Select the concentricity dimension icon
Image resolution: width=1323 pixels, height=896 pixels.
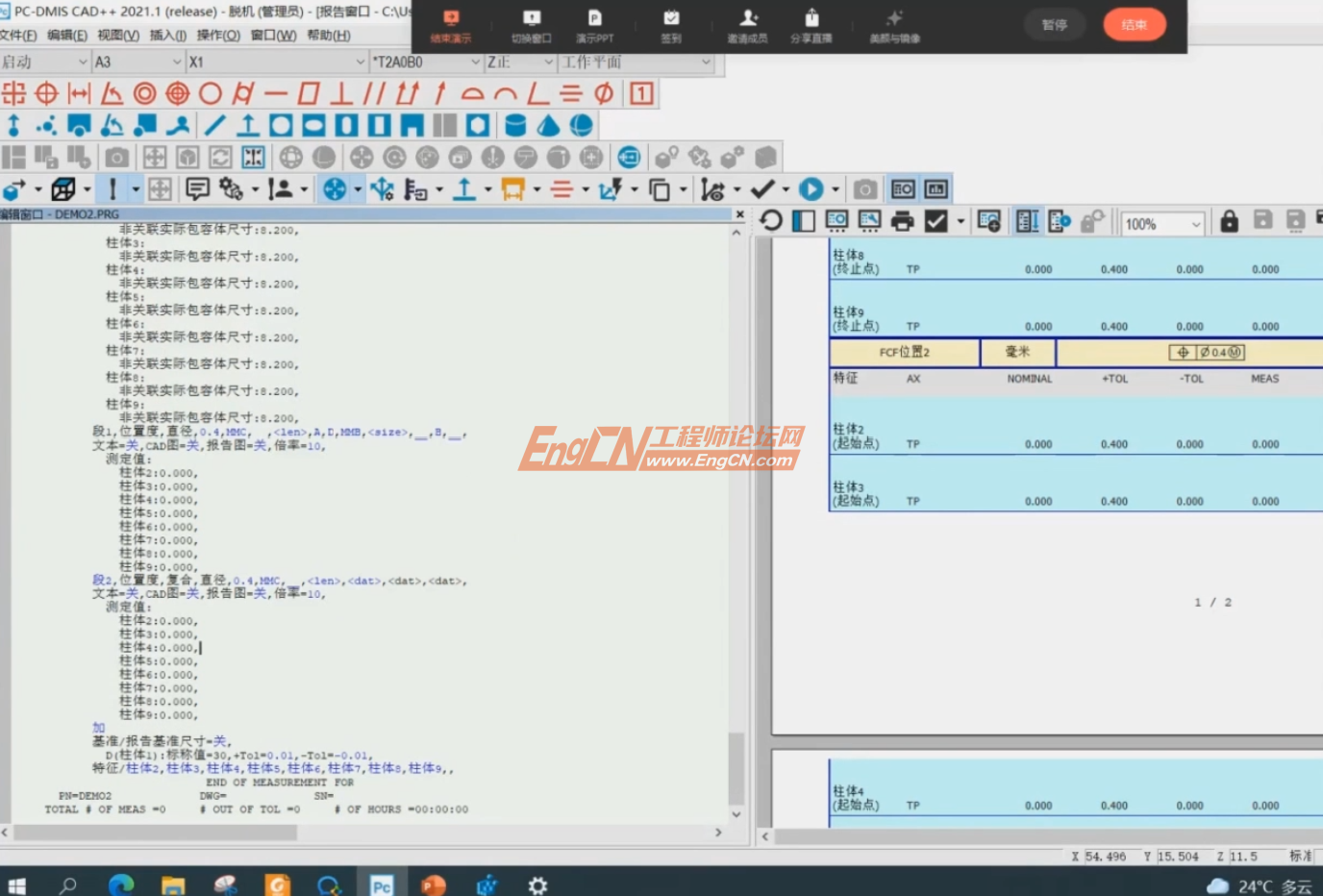[144, 93]
